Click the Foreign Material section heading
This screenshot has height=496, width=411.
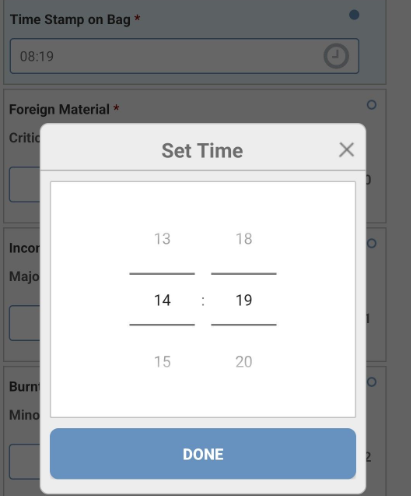point(59,109)
